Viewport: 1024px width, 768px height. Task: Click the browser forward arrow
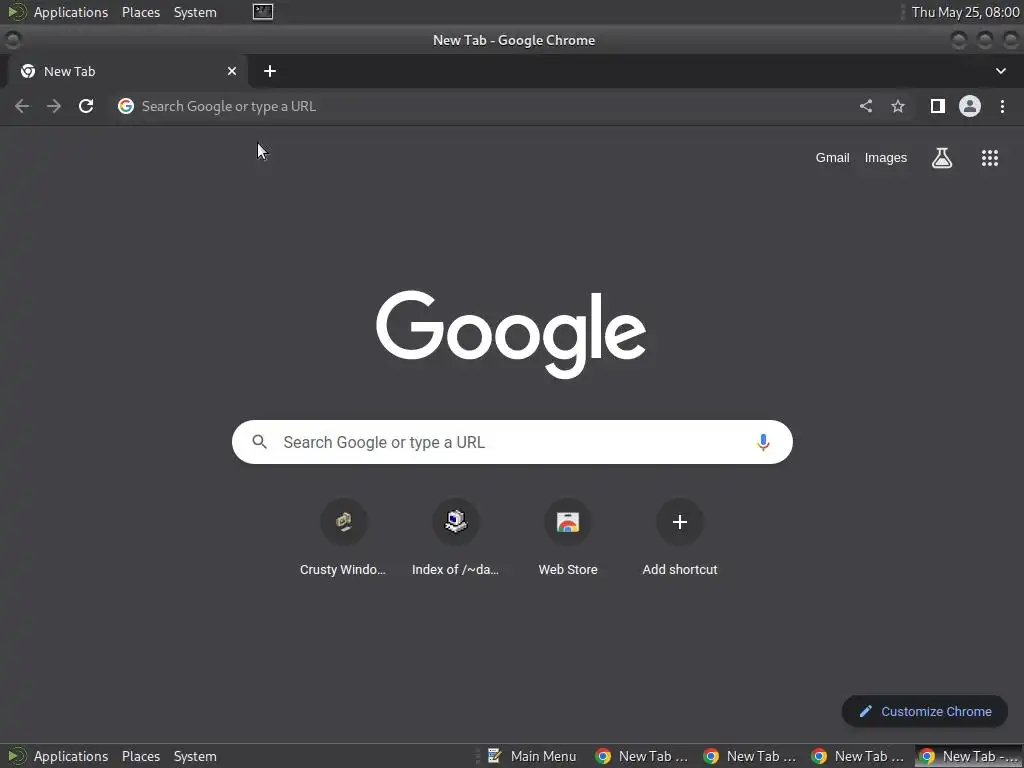point(54,106)
